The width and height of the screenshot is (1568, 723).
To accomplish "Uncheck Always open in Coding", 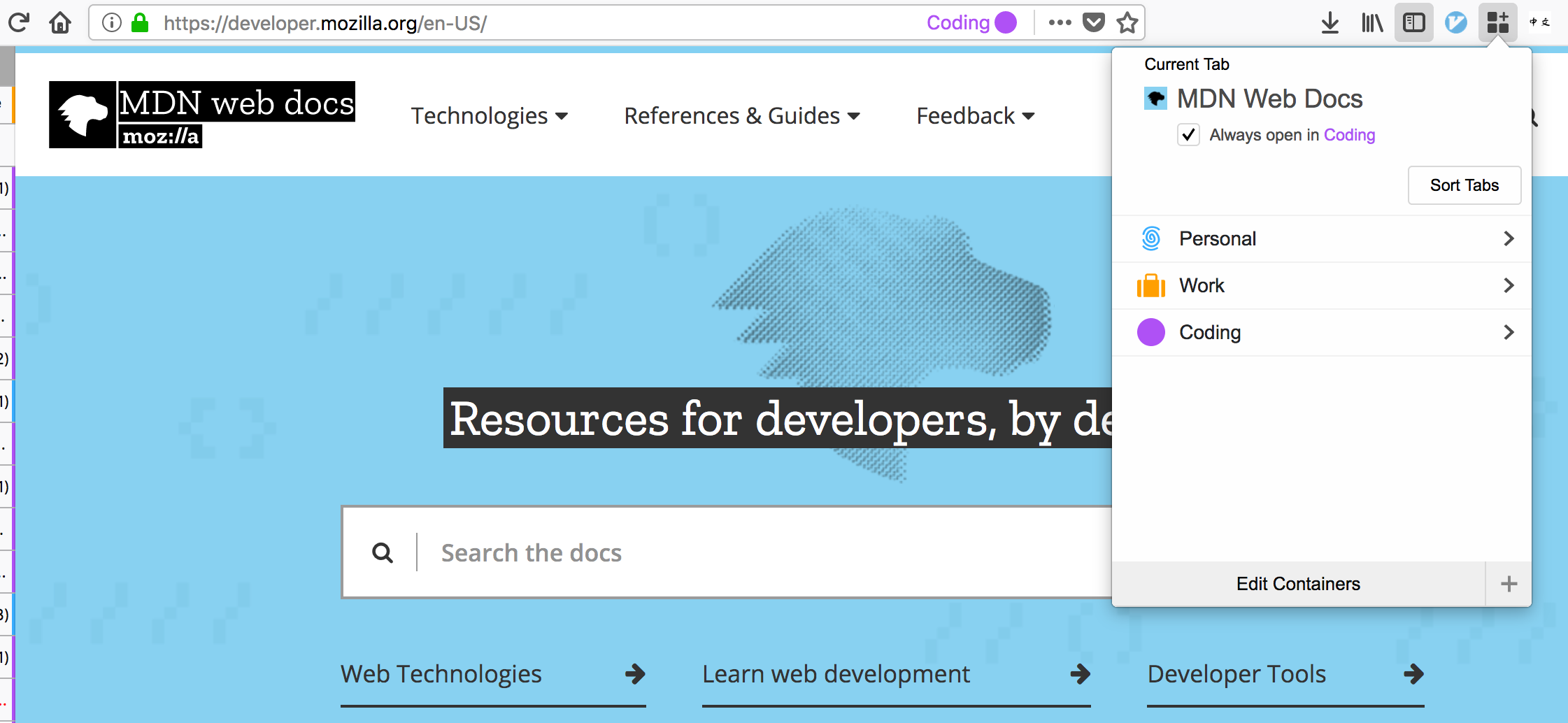I will (1188, 135).
